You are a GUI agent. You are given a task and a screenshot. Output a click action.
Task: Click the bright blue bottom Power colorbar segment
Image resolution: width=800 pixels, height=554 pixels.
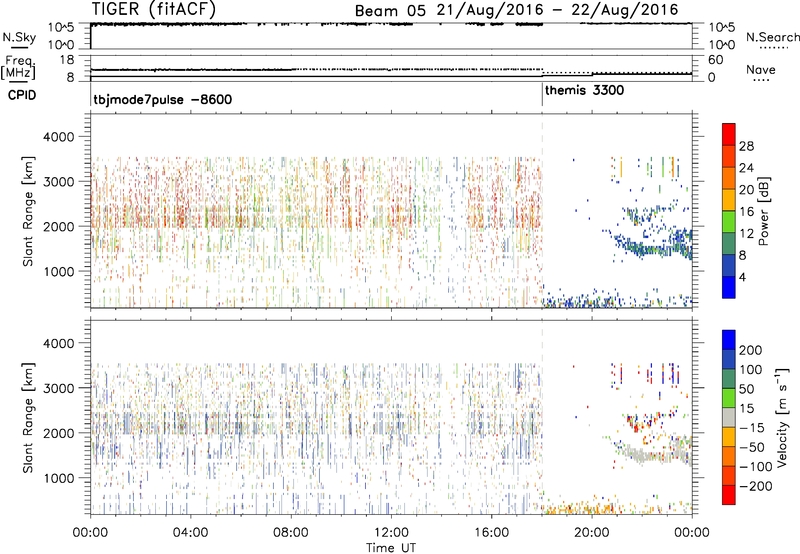coord(729,287)
